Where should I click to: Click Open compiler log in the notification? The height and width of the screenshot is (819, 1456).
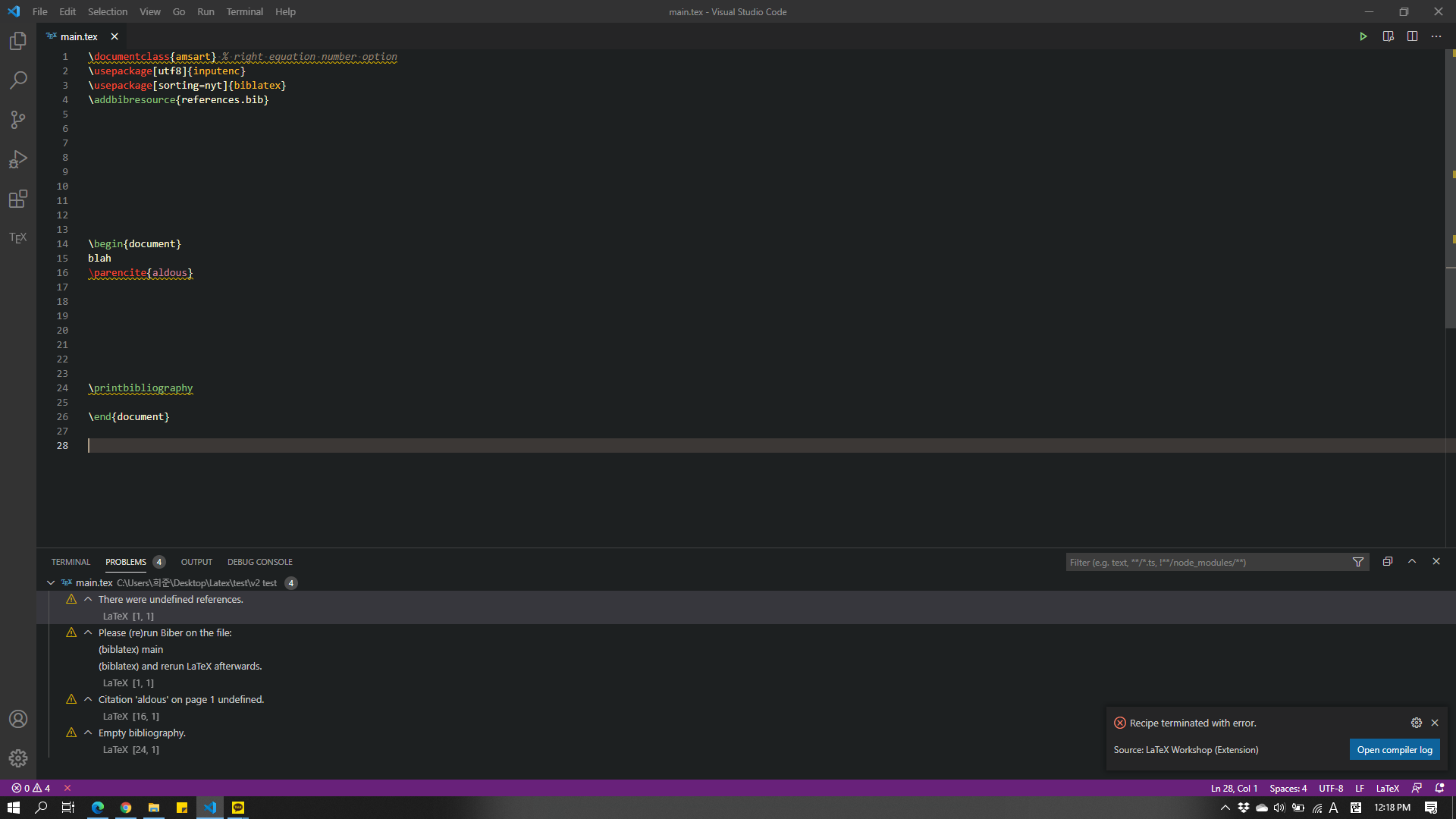(1394, 749)
